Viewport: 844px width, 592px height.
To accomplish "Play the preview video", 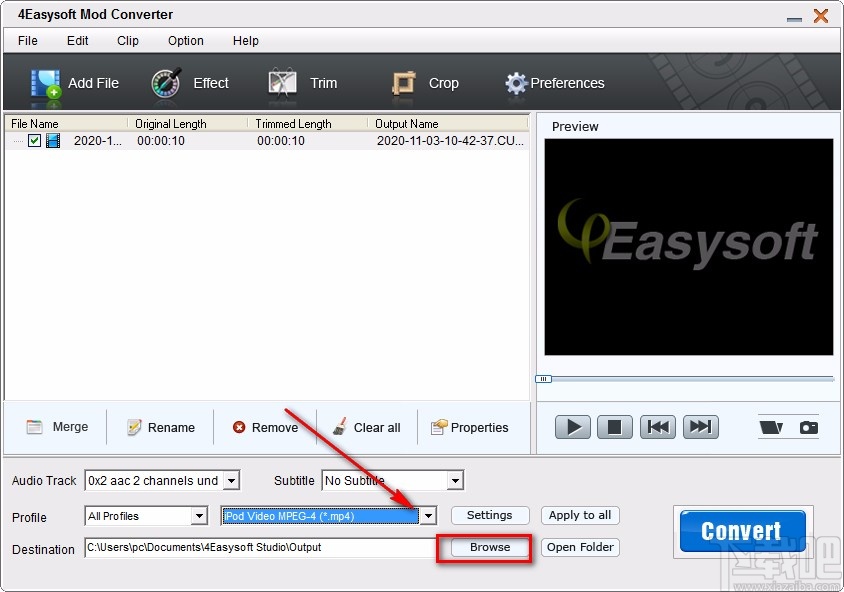I will click(572, 426).
